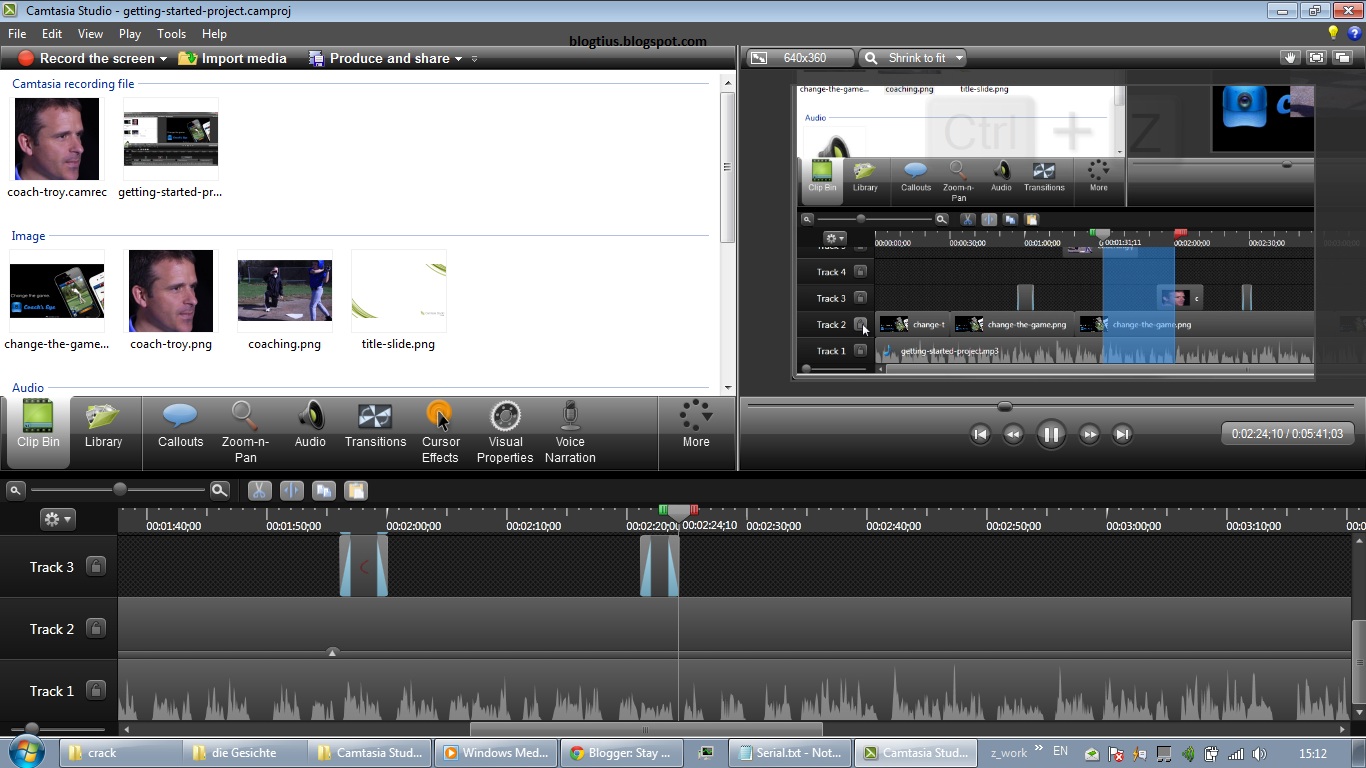
Task: Click the Cut scissors icon on timeline toolbar
Action: (x=259, y=490)
